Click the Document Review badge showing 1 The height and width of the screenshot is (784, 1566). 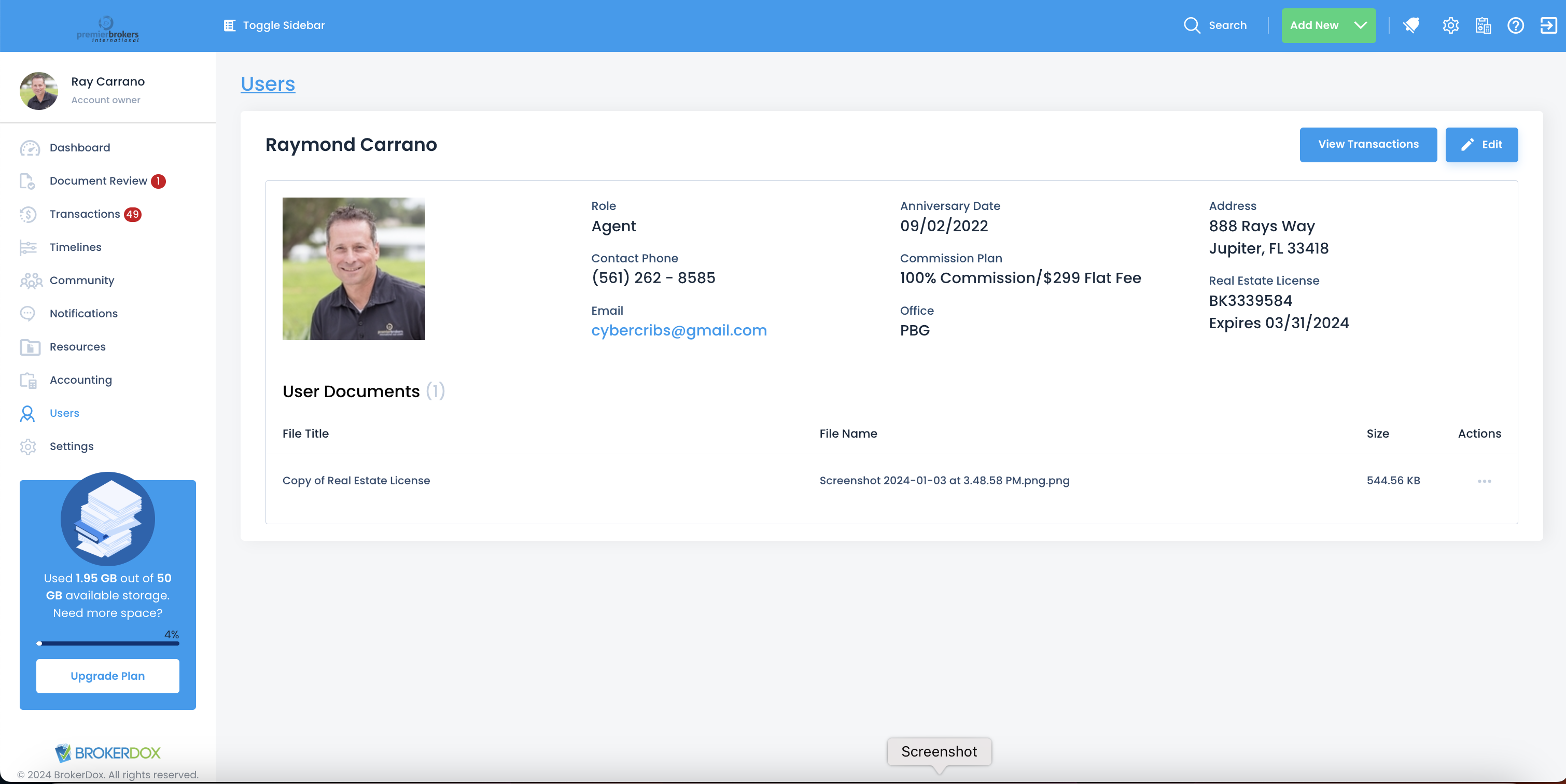coord(158,181)
